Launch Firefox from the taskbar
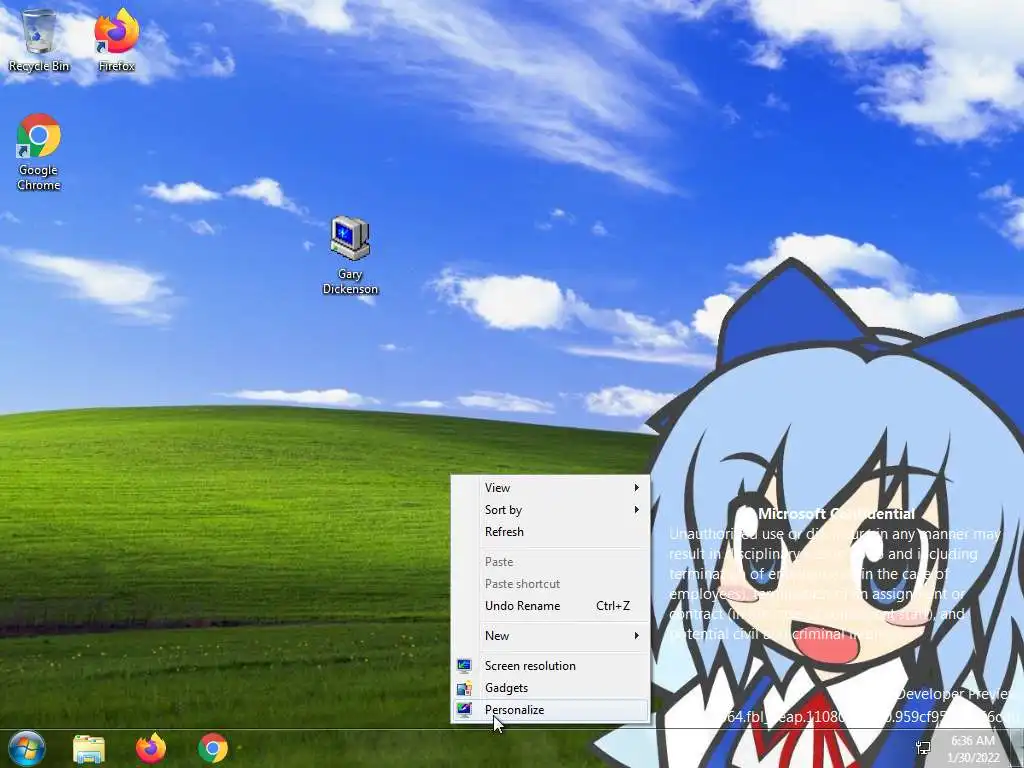Viewport: 1024px width, 768px height. [x=151, y=748]
